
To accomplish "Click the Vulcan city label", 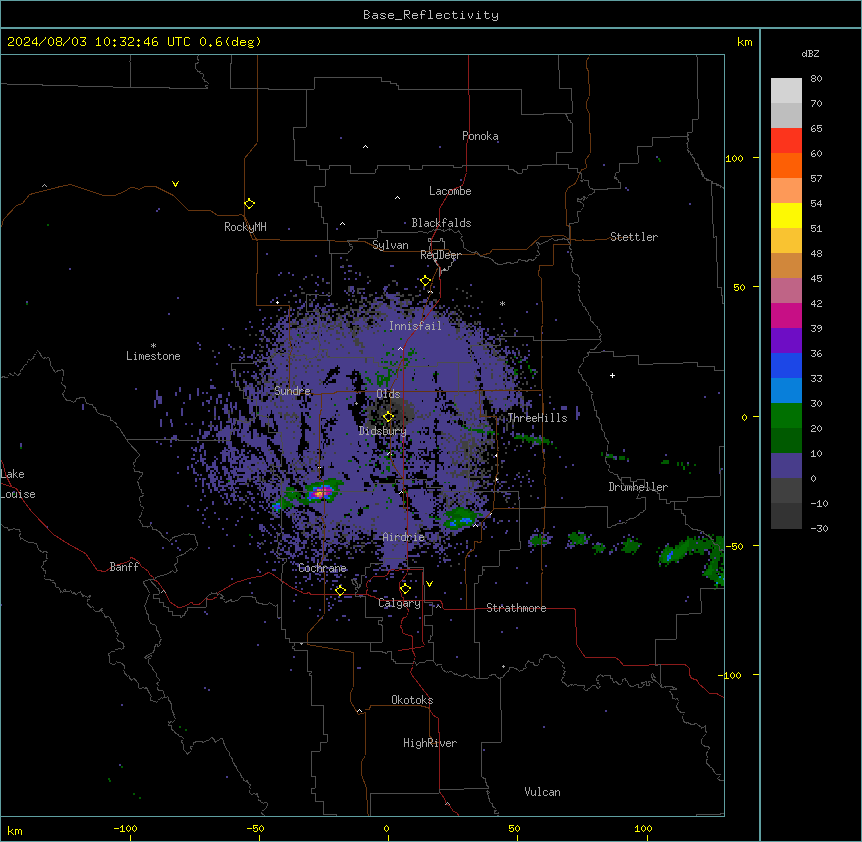I will coord(543,792).
